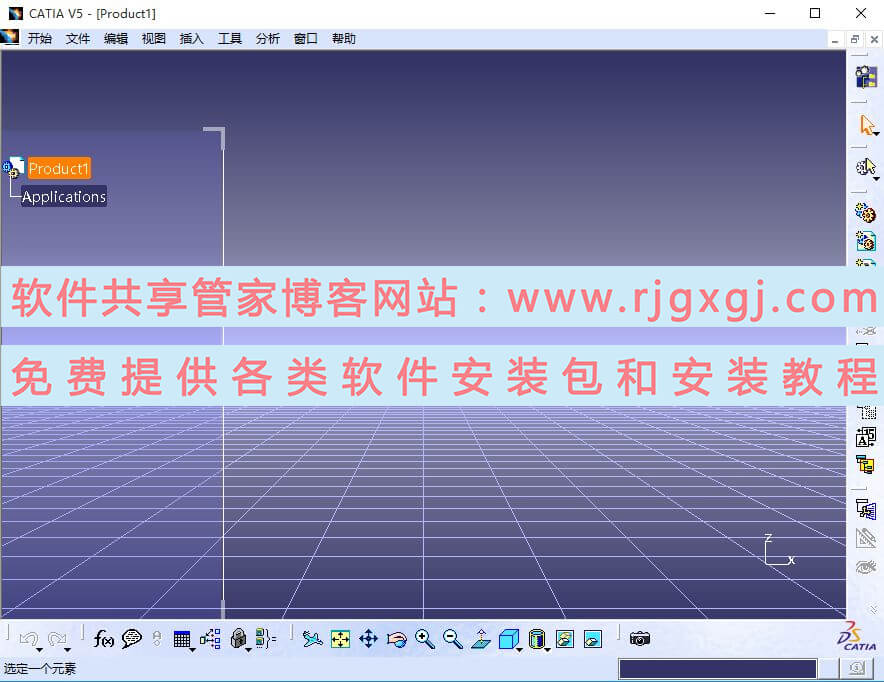The width and height of the screenshot is (884, 682).
Task: Click the DS CATIA logo
Action: pyautogui.click(x=856, y=637)
